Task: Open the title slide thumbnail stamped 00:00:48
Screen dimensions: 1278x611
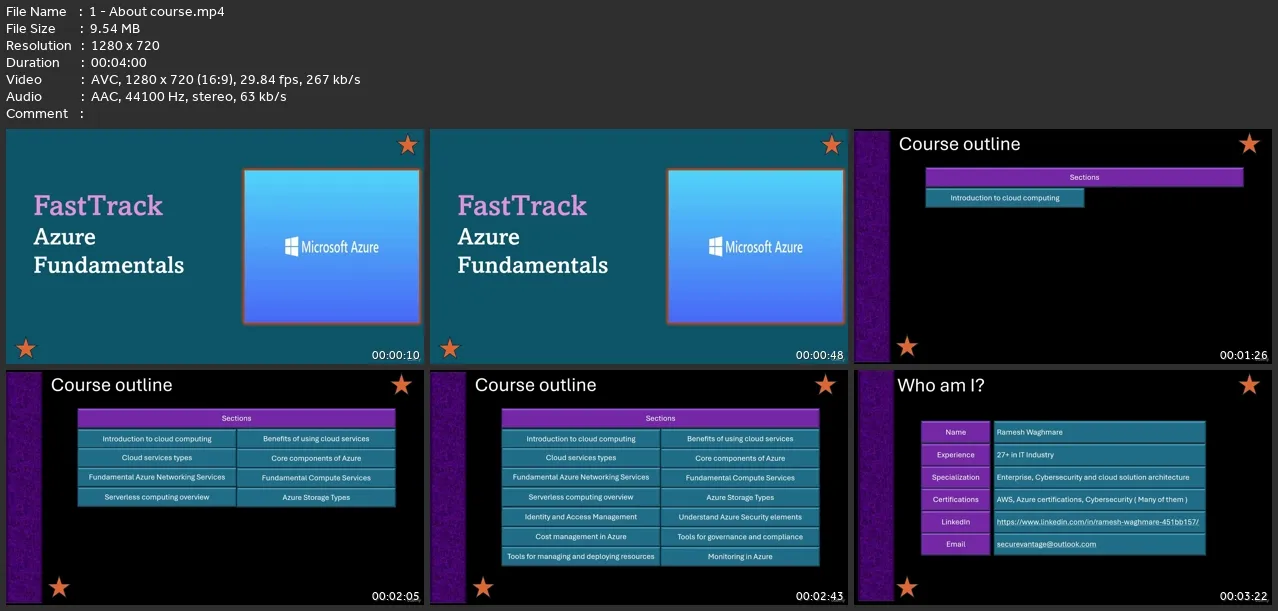Action: (639, 246)
